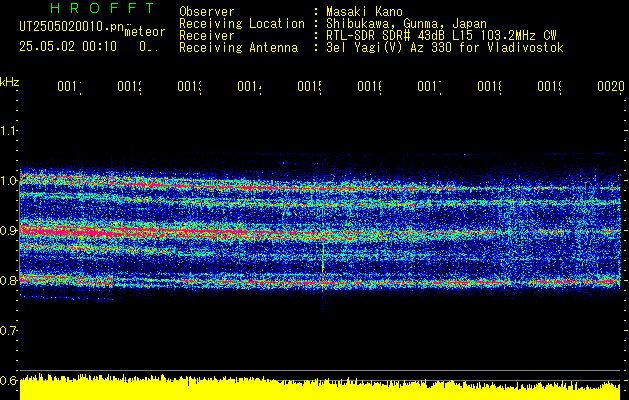Click the 0.7 frequency axis label
Screen dimensions: 629x400
[8, 331]
